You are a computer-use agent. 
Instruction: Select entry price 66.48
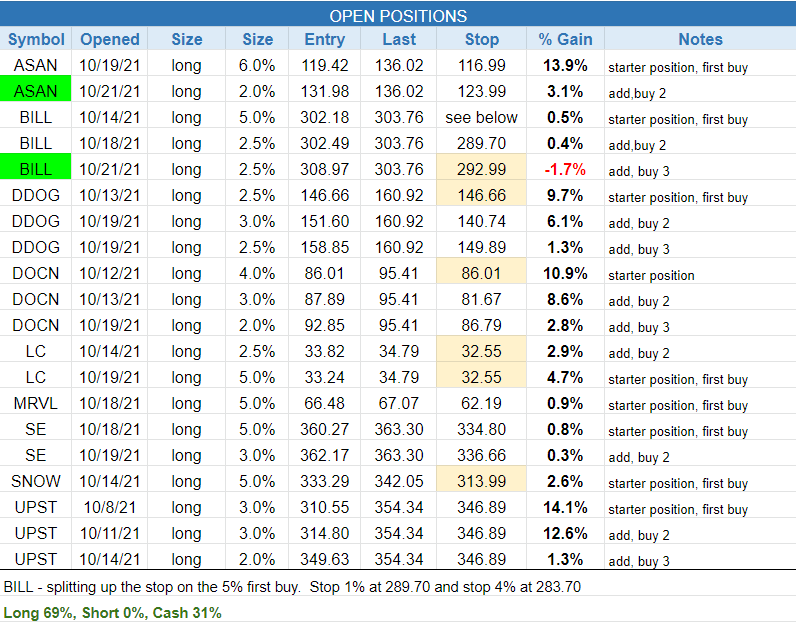point(324,403)
